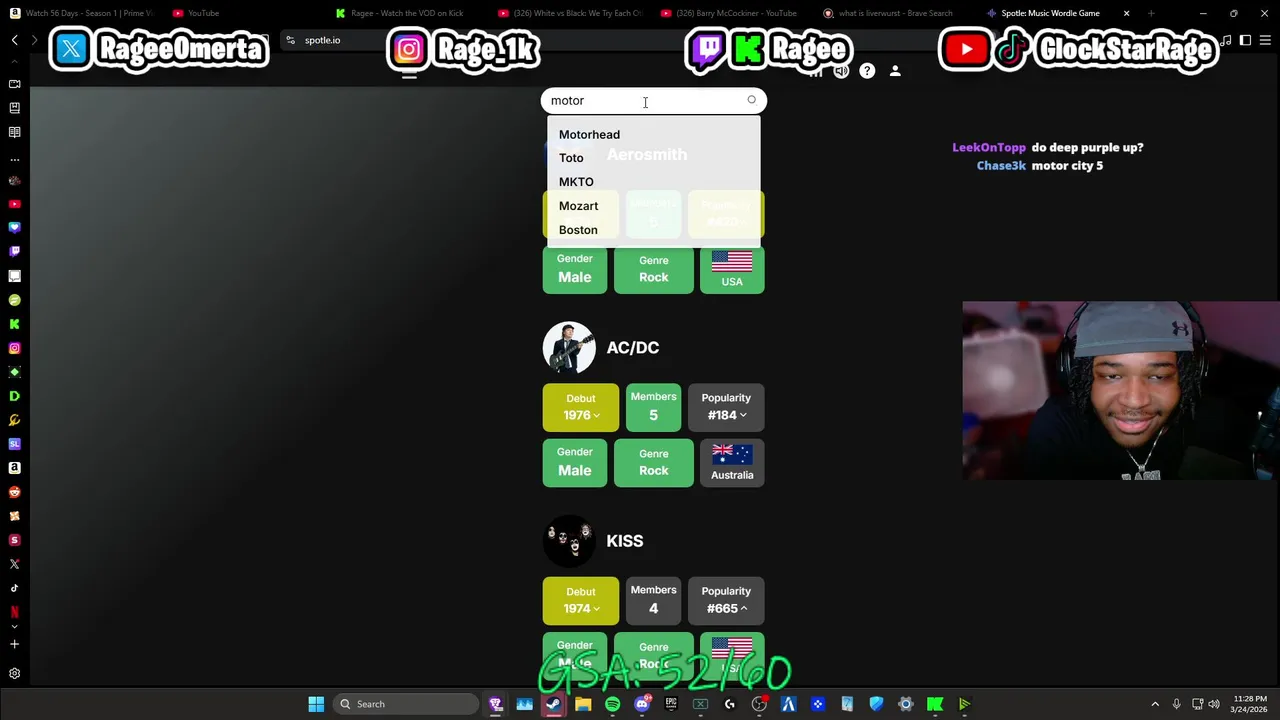Screen dimensions: 1280x720
Task: Expand KISS Popularity #665 hint
Action: (x=743, y=608)
